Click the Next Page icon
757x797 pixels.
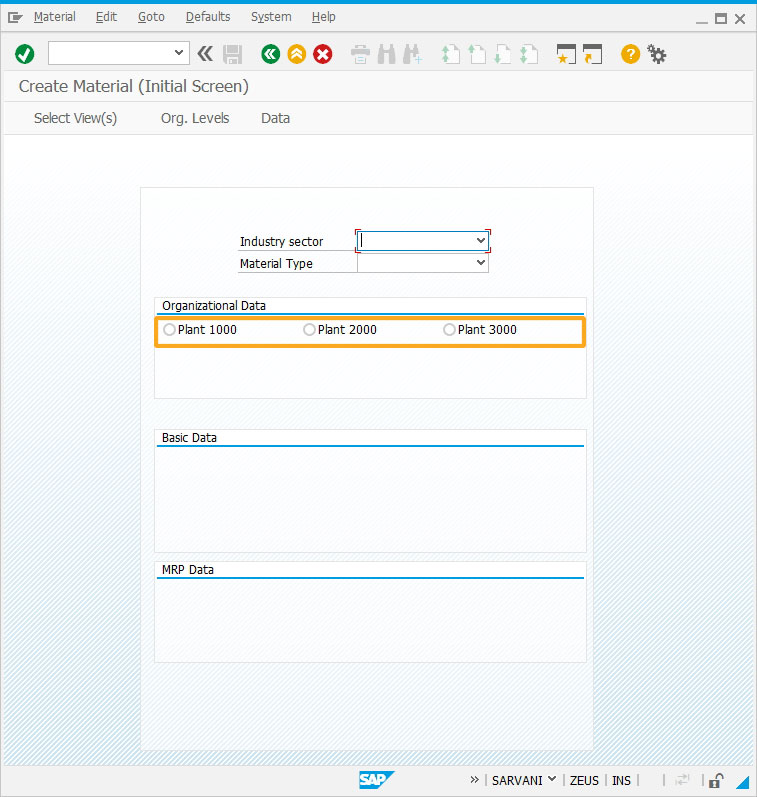502,54
